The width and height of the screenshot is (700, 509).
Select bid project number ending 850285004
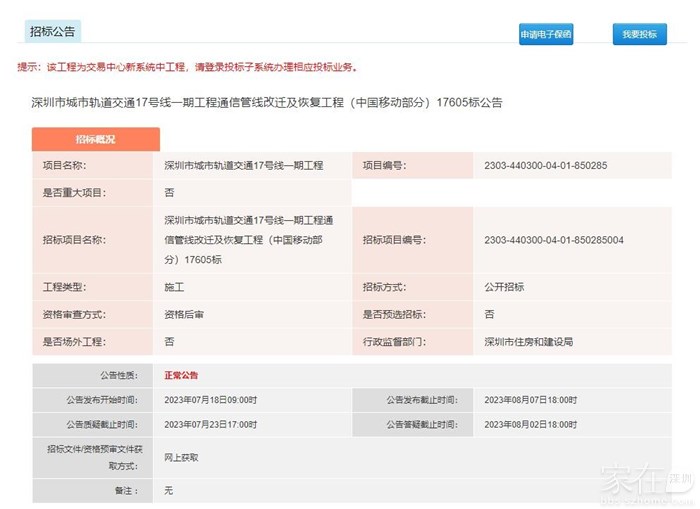coord(553,240)
